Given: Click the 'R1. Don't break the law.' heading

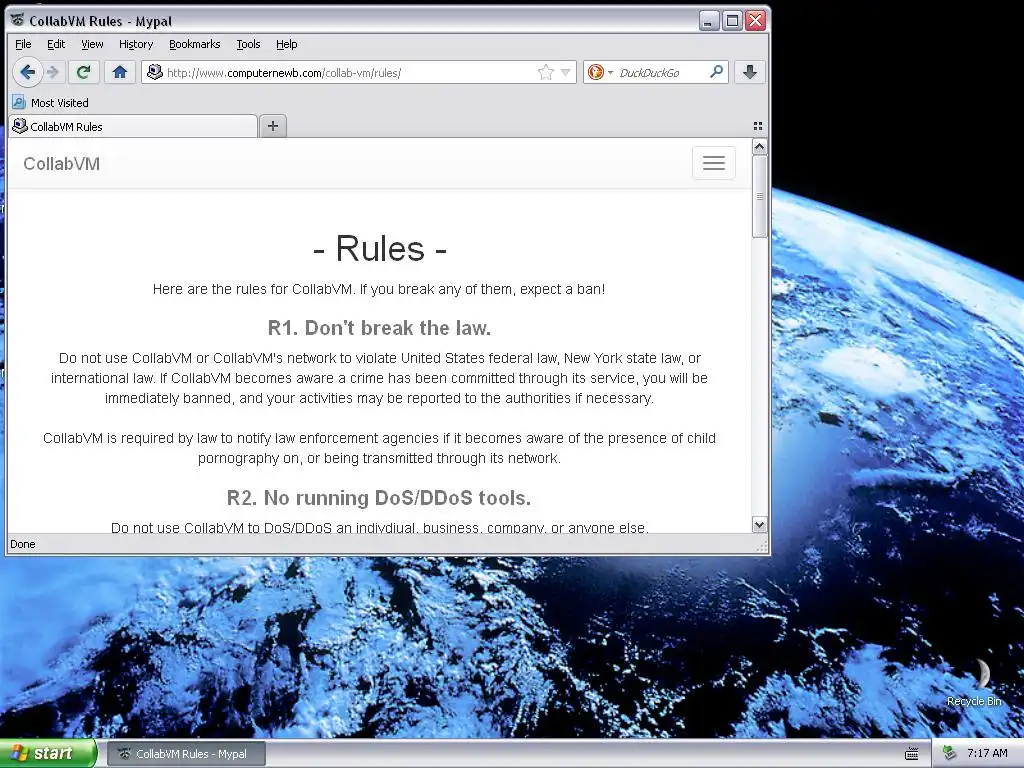Looking at the screenshot, I should [379, 327].
